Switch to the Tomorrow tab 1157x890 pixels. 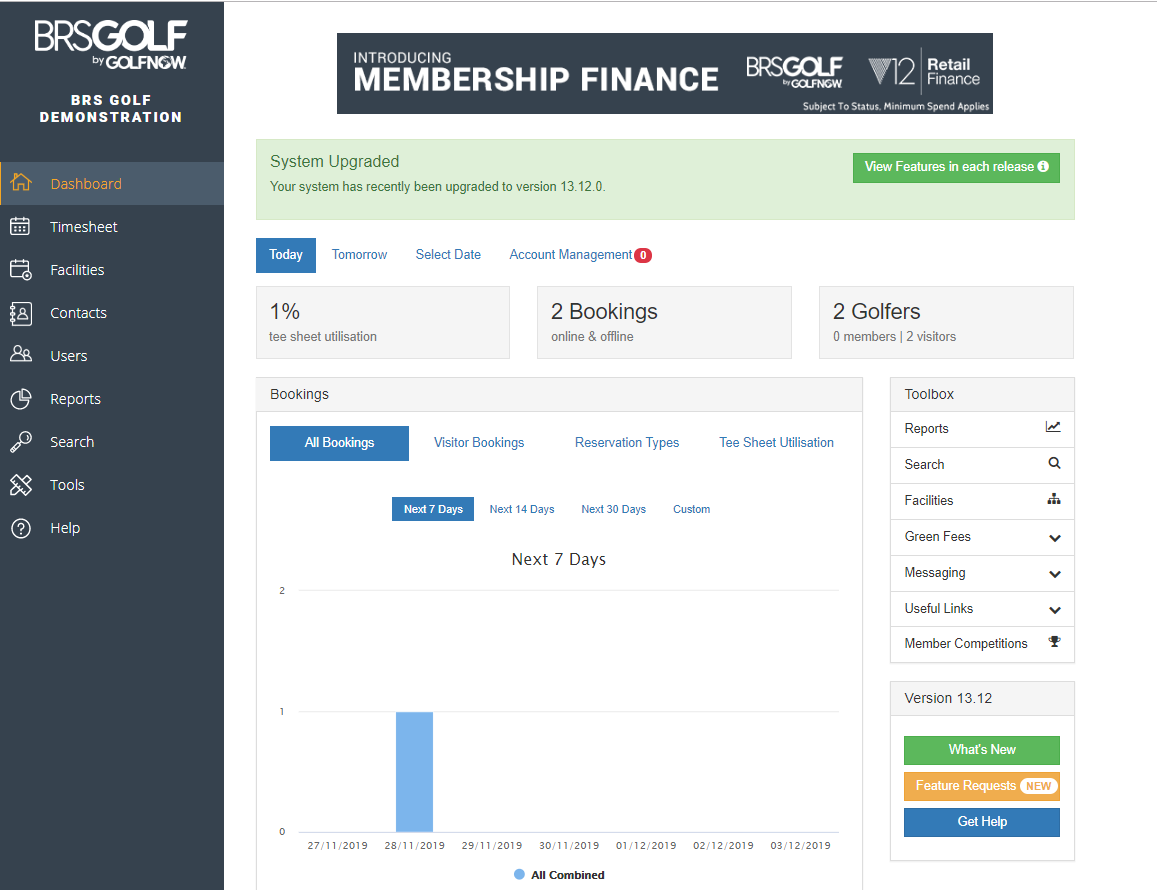point(359,255)
